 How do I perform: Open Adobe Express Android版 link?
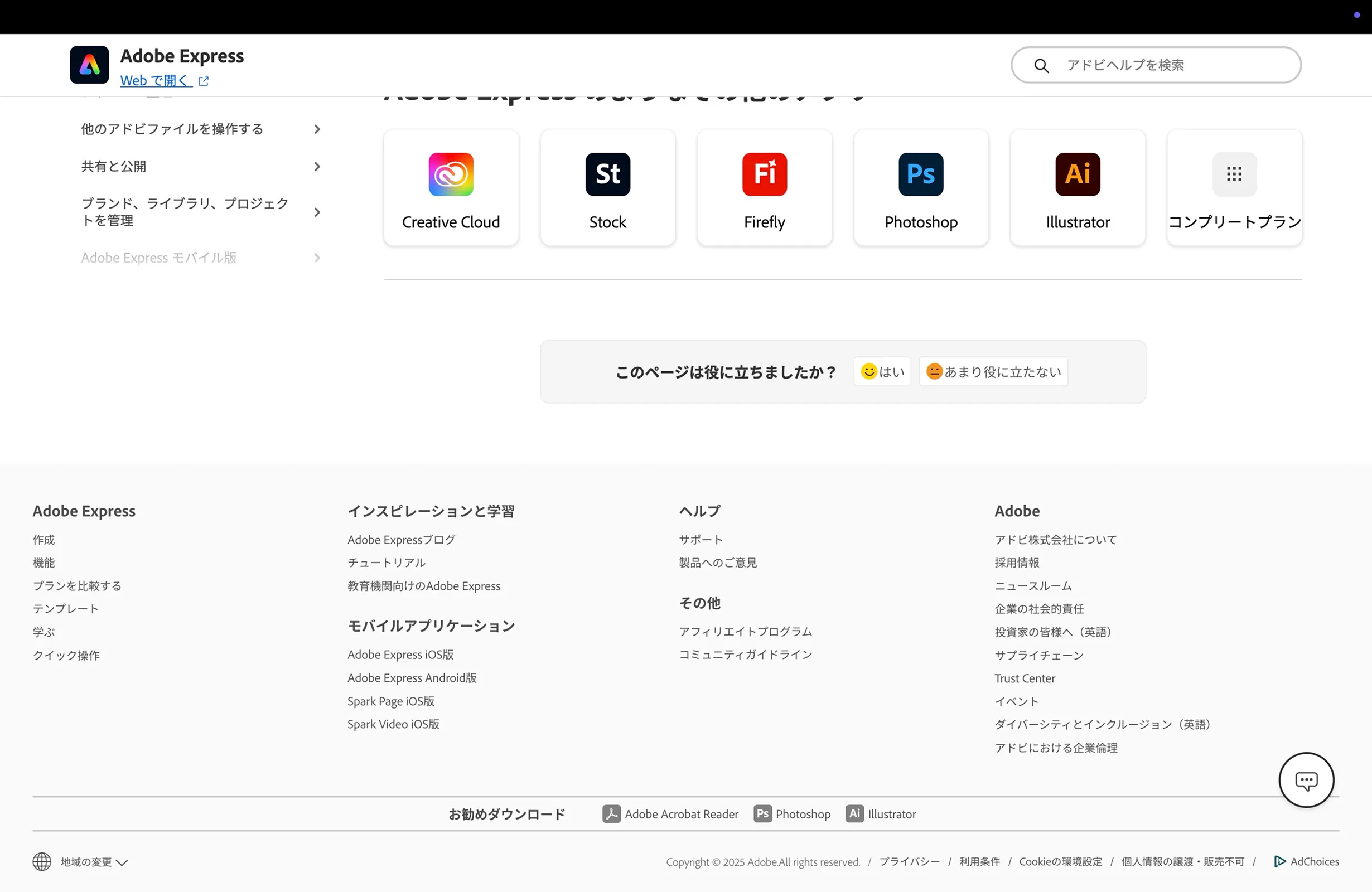click(x=412, y=678)
